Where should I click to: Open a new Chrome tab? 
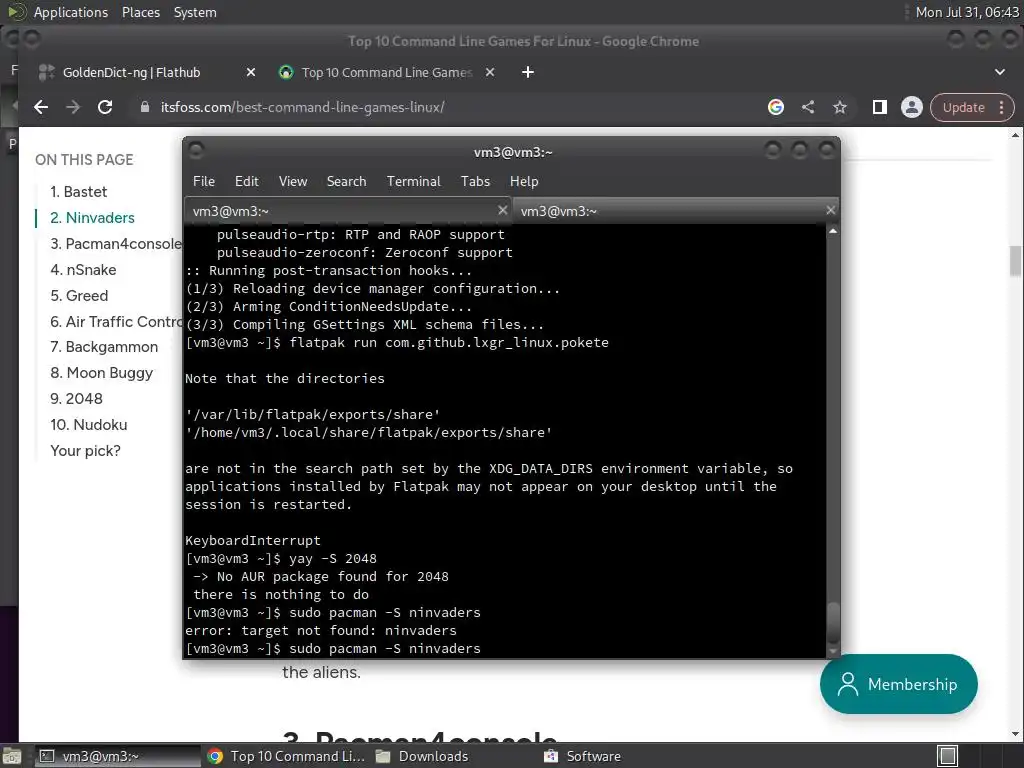pos(528,72)
